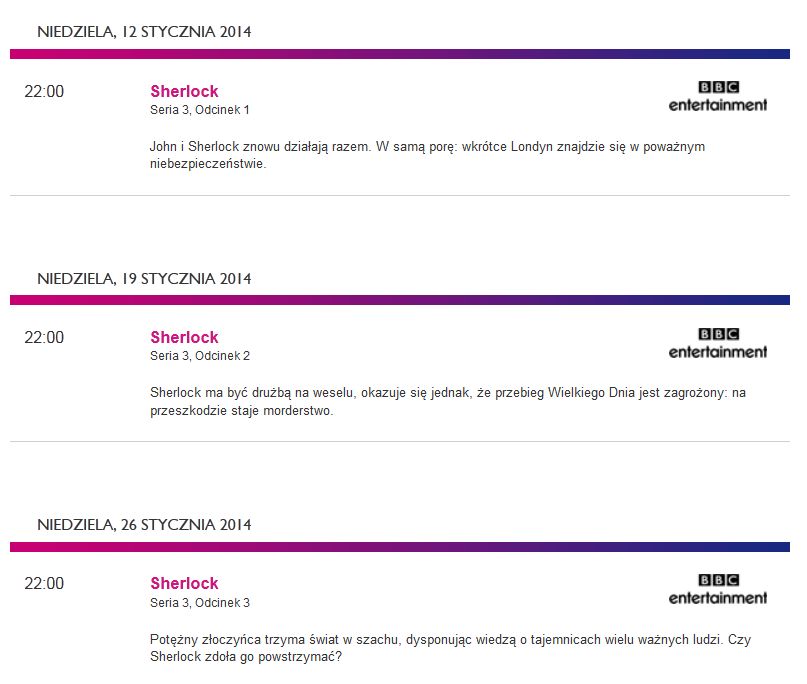Open the Sherlock link for Odcinek 2
This screenshot has height=684, width=807.
[184, 338]
